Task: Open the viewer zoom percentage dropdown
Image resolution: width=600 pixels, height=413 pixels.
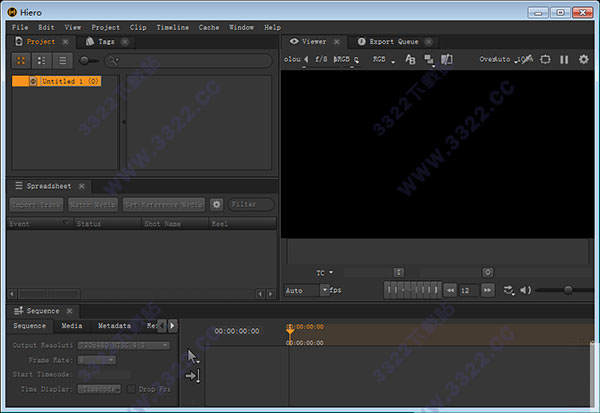Action: tap(523, 59)
